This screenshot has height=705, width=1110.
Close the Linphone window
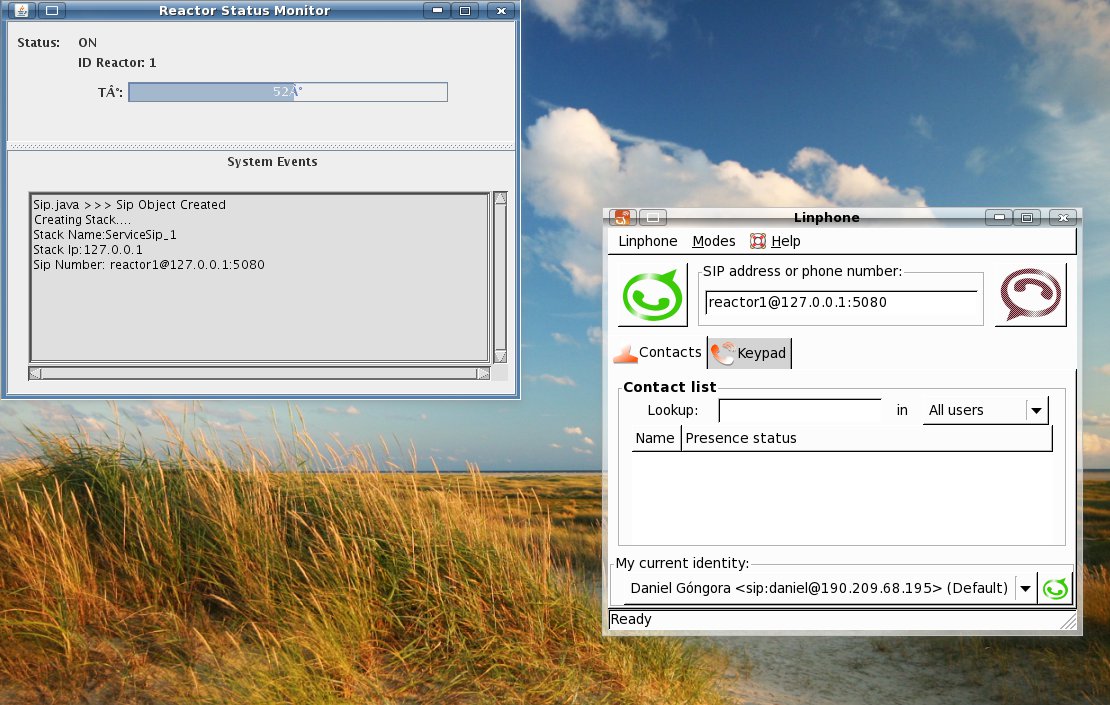1063,217
